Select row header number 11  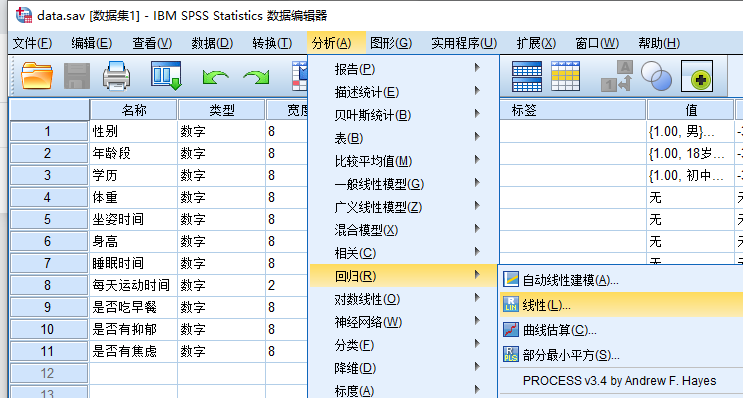coord(48,351)
